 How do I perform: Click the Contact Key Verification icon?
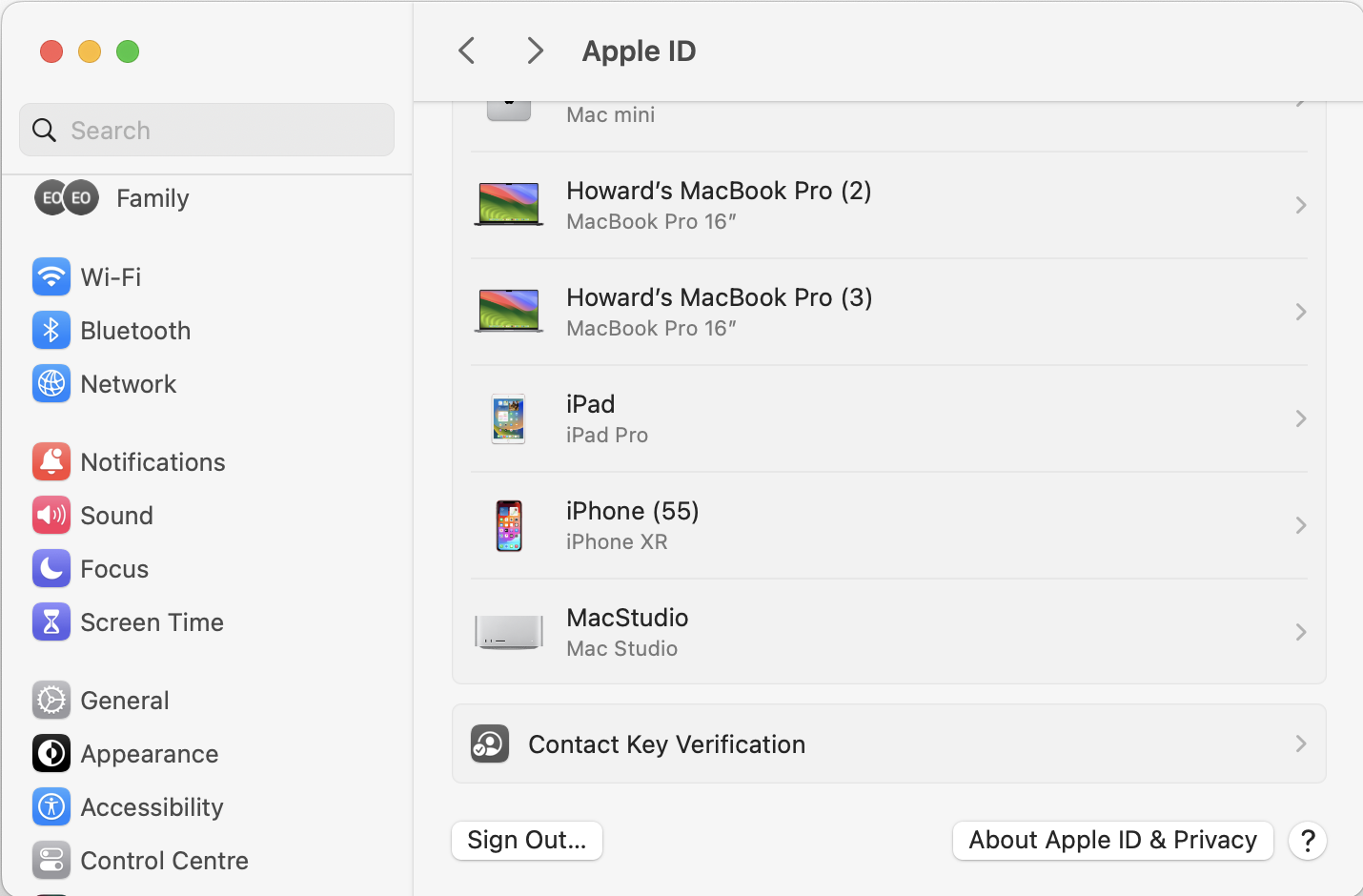coord(489,743)
